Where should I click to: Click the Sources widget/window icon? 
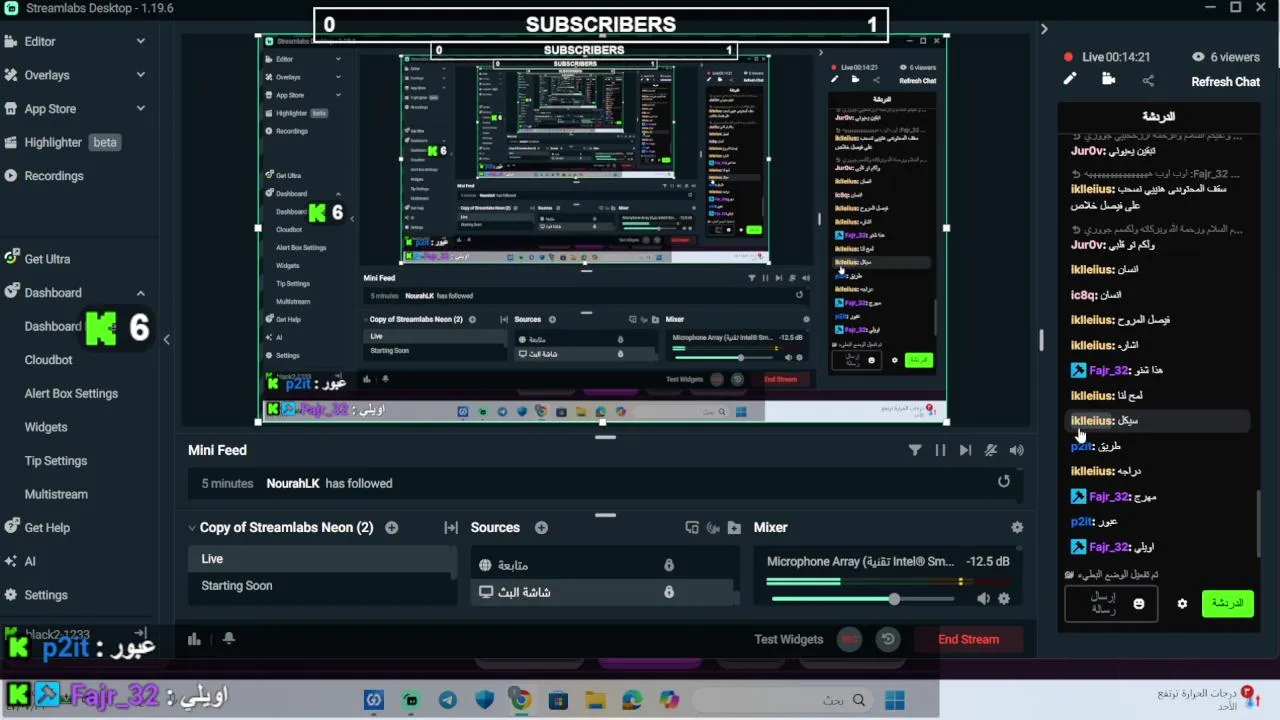coord(692,528)
